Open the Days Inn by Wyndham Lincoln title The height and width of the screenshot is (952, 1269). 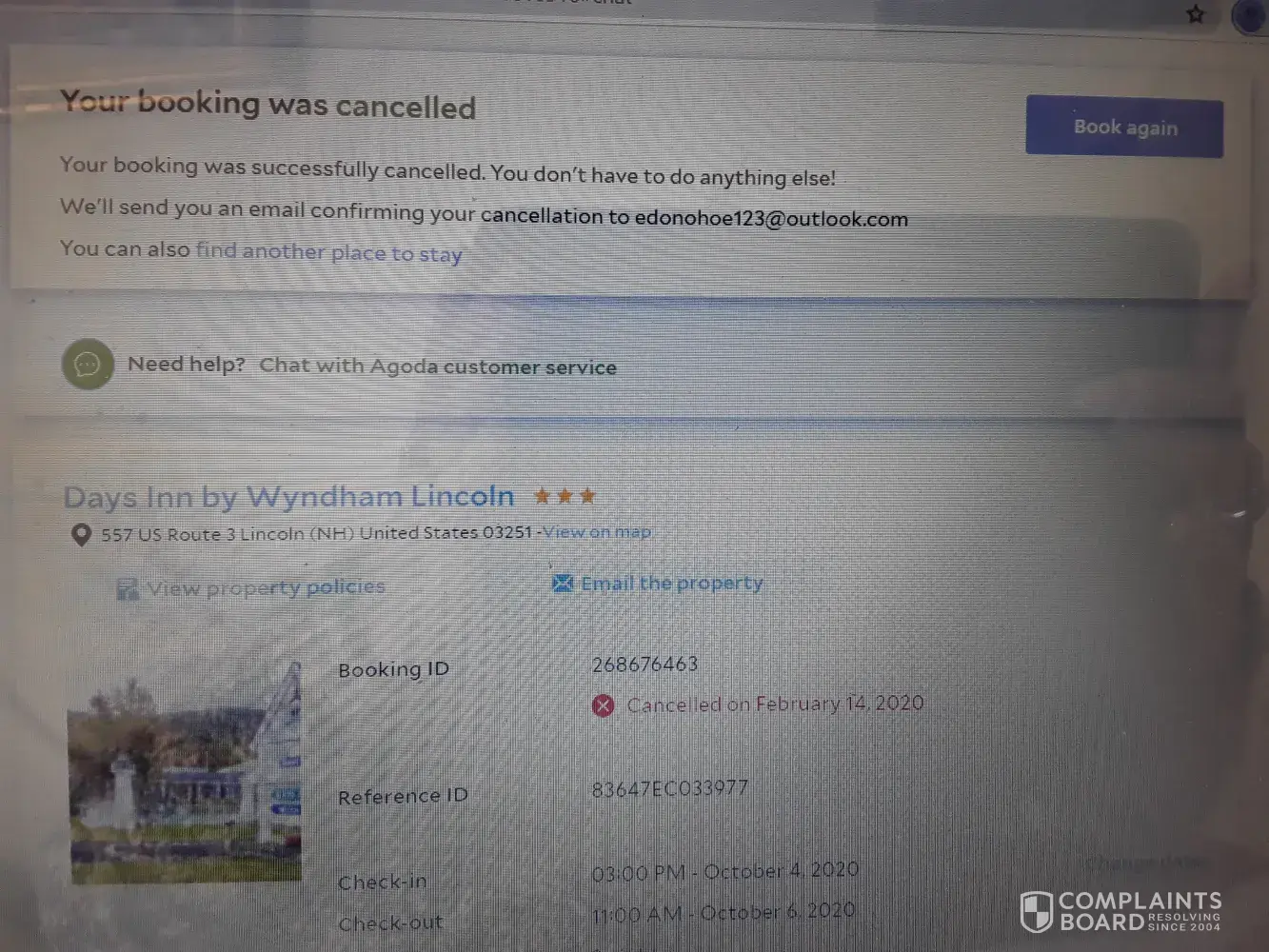289,496
